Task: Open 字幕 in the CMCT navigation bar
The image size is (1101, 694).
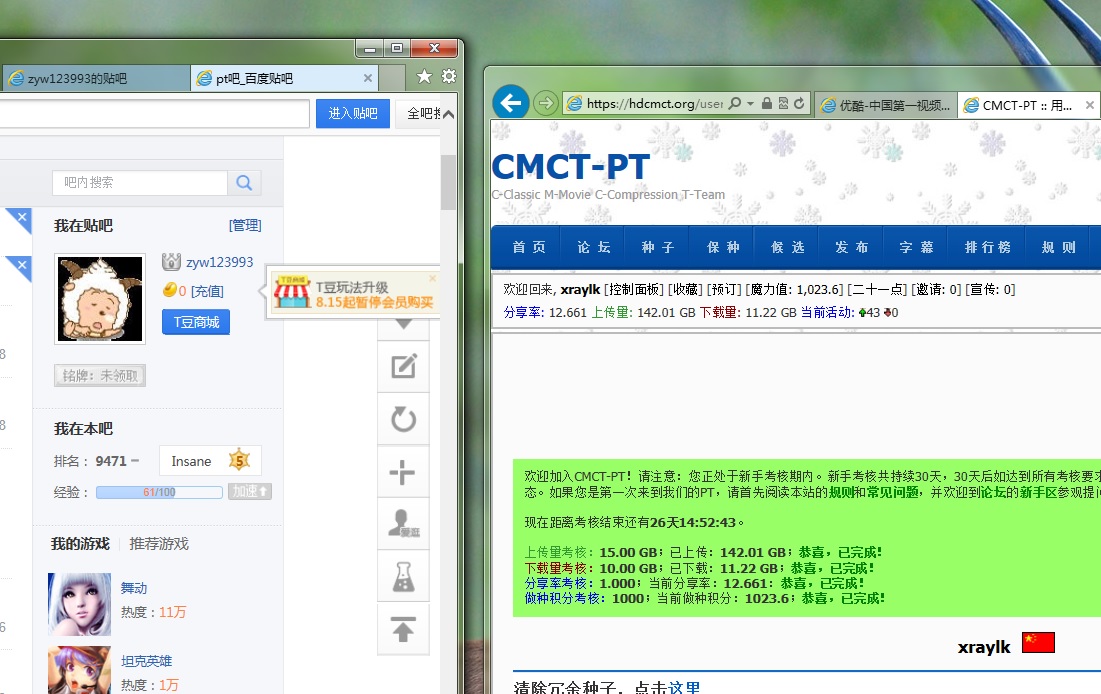Action: [x=916, y=247]
